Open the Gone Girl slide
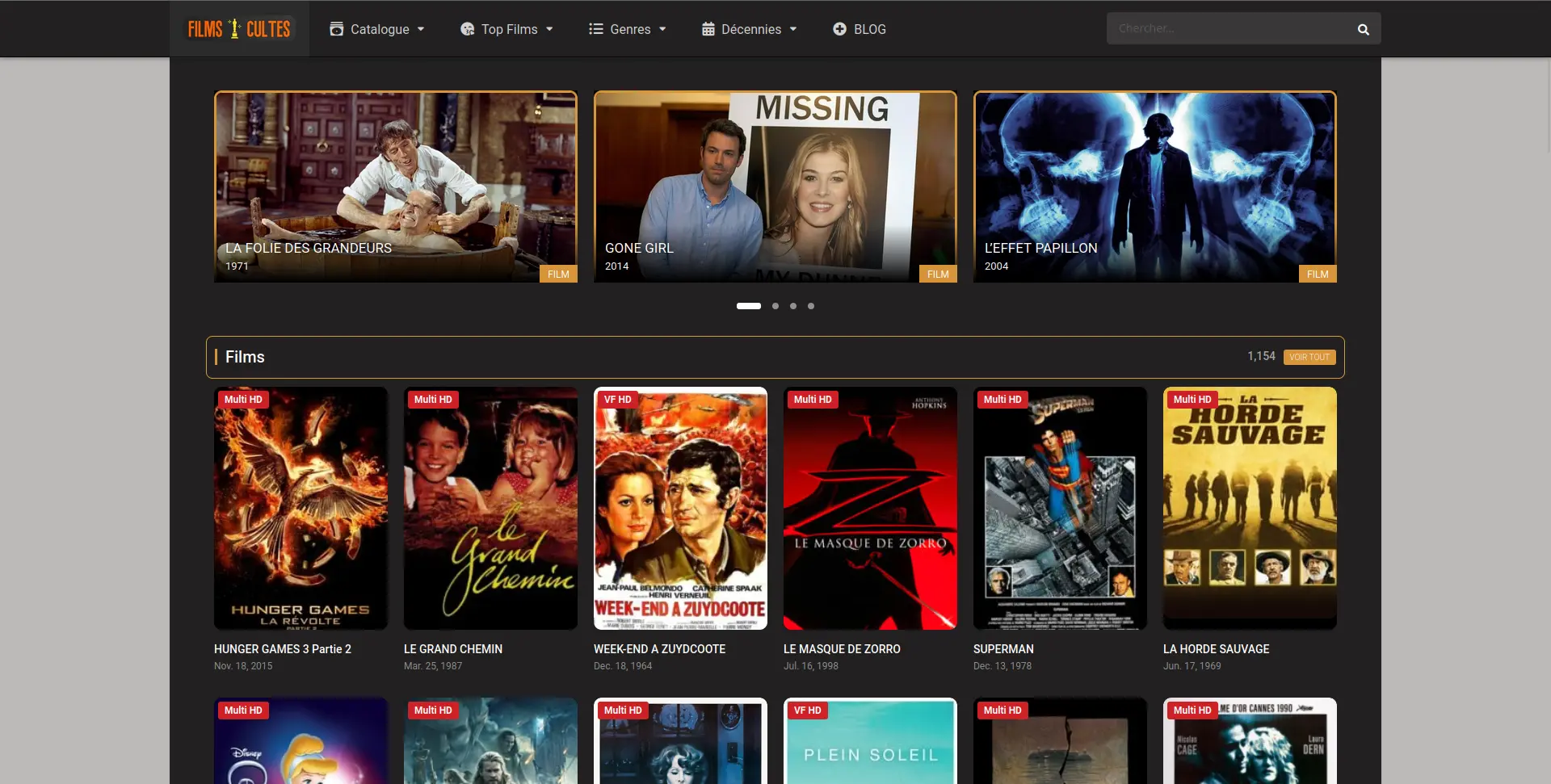The image size is (1551, 784). tap(775, 187)
